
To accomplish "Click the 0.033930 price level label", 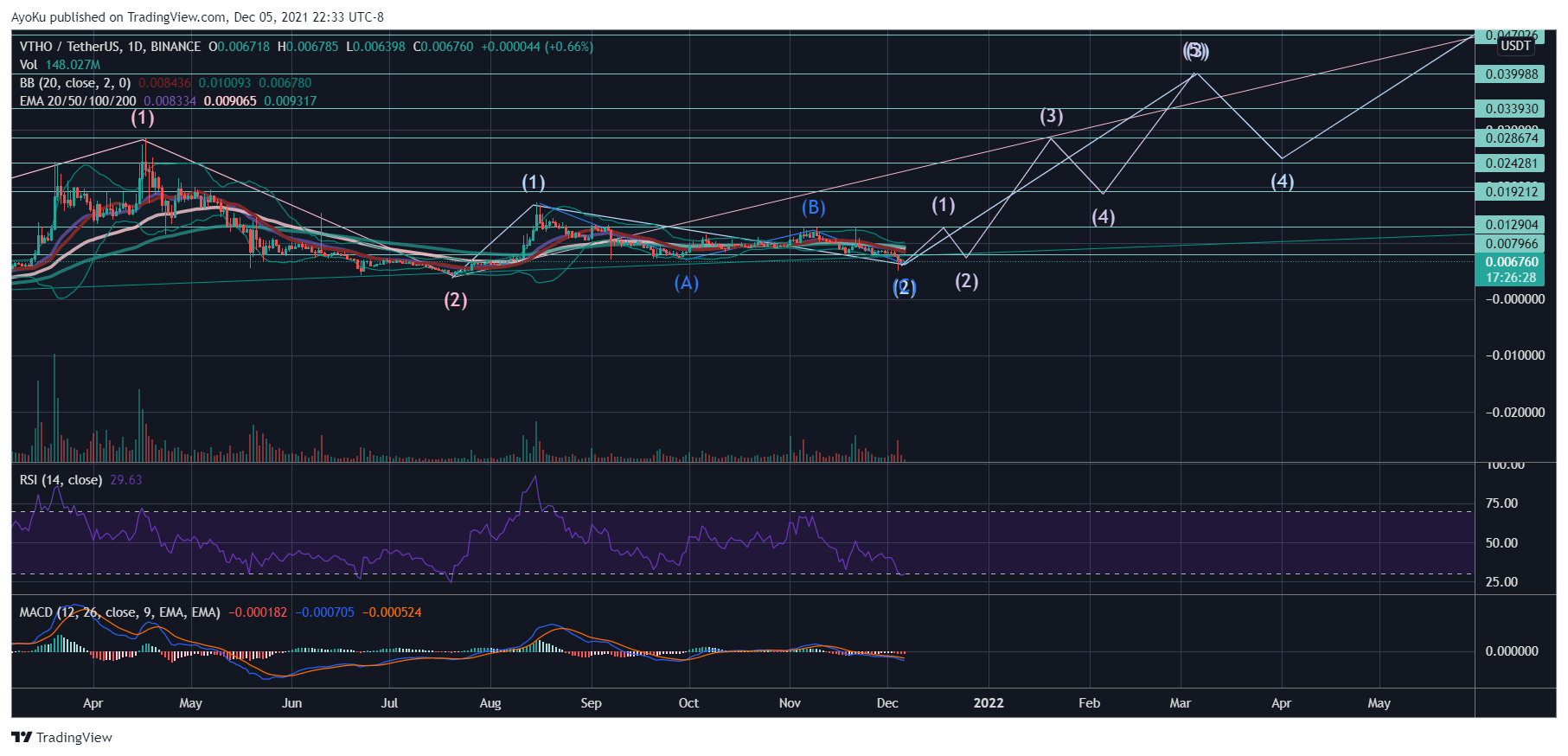I will 1511,109.
